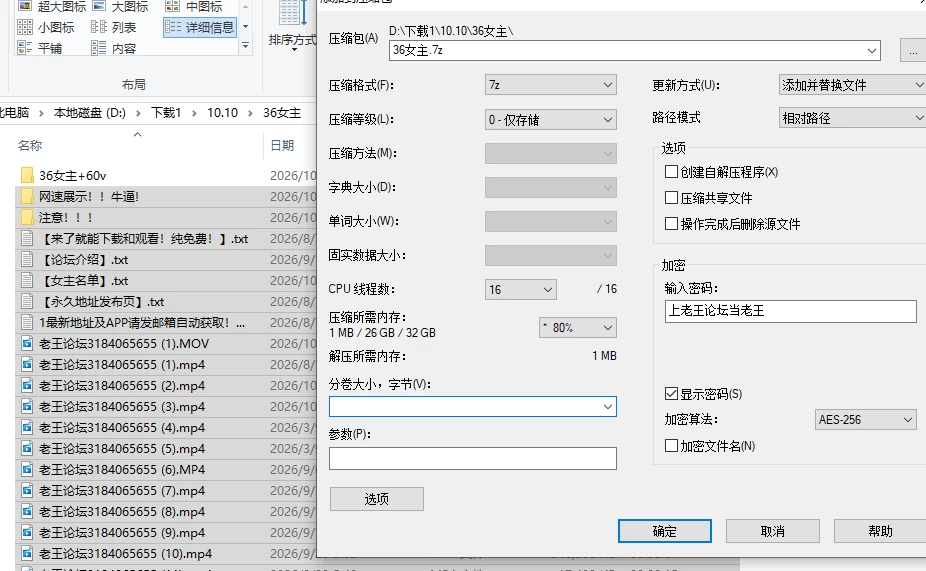Open 加密算法 dropdown AES-256

click(865, 420)
